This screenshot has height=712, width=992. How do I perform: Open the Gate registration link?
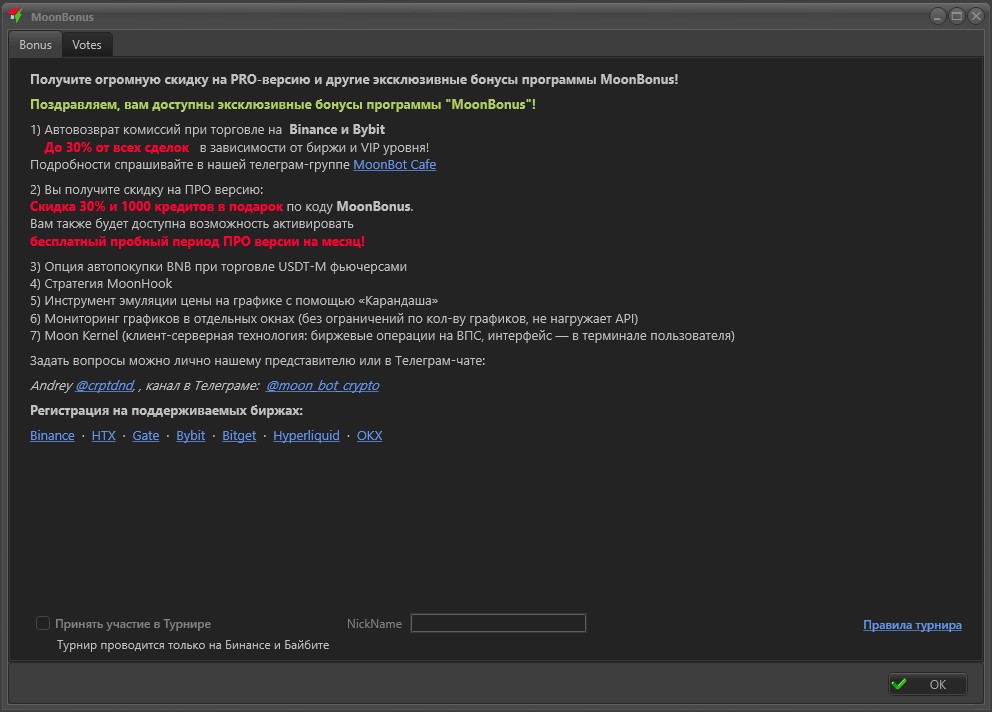146,435
